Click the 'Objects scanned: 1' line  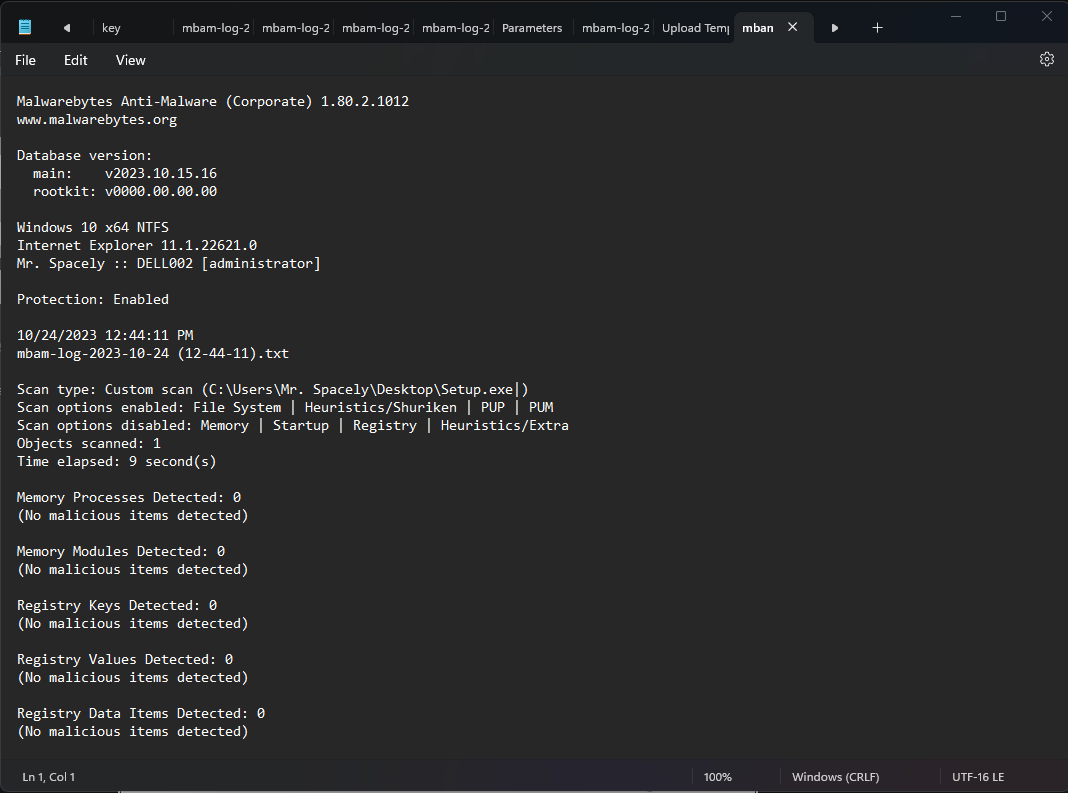tap(89, 444)
